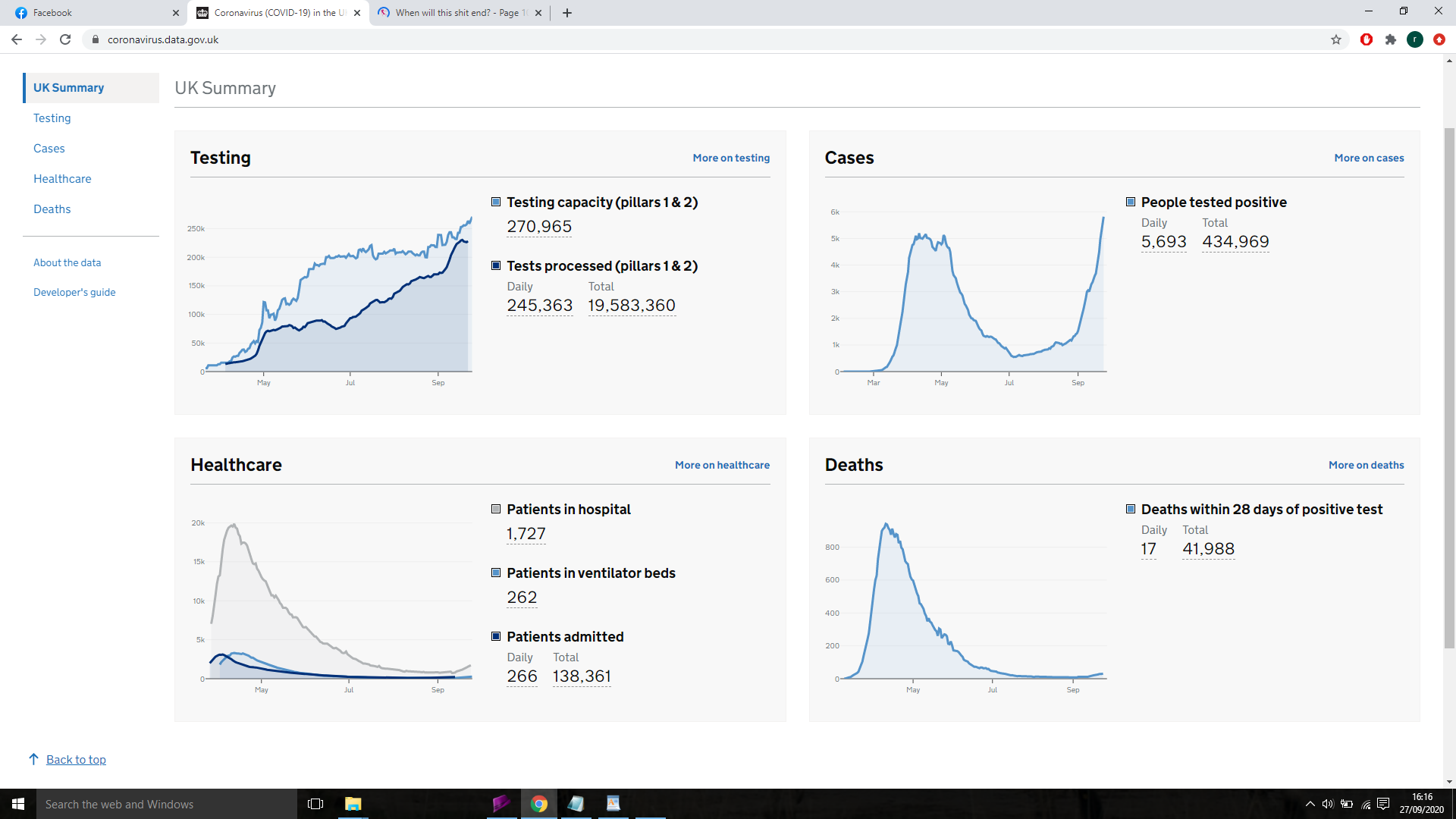Screen dimensions: 1456x819
Task: Open the Deaths sidebar section
Action: click(52, 209)
